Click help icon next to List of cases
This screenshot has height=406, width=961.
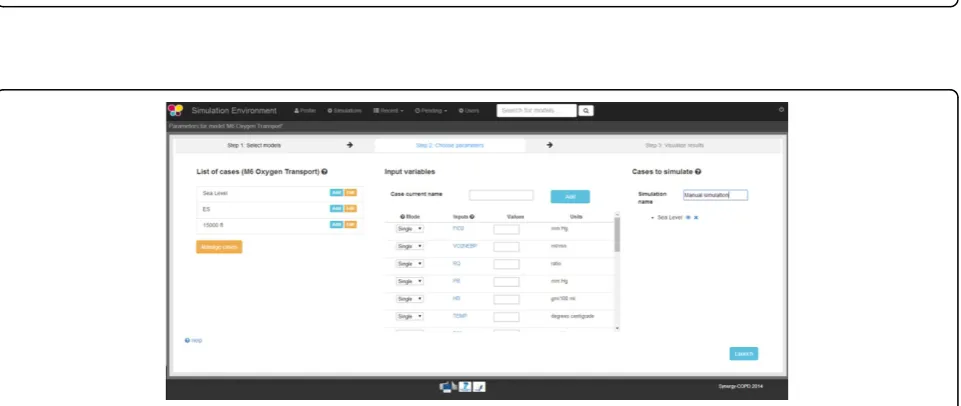point(324,172)
